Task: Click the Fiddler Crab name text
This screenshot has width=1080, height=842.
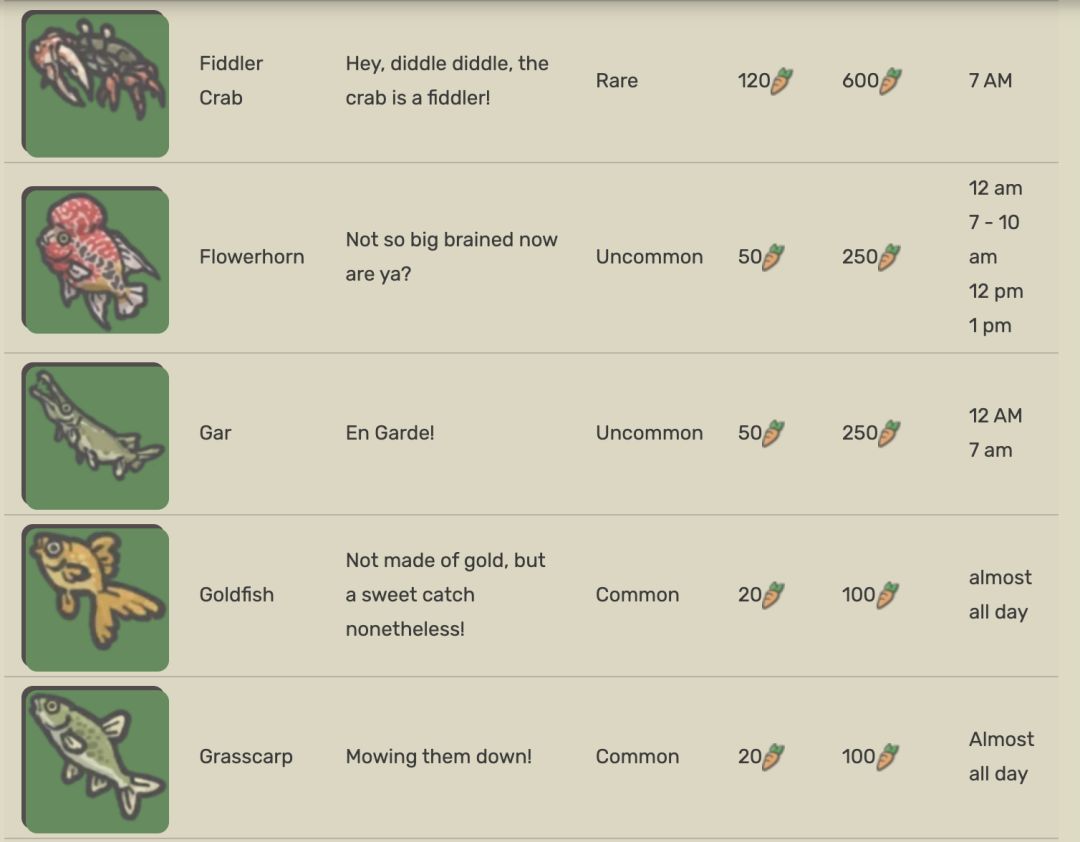Action: [x=231, y=80]
